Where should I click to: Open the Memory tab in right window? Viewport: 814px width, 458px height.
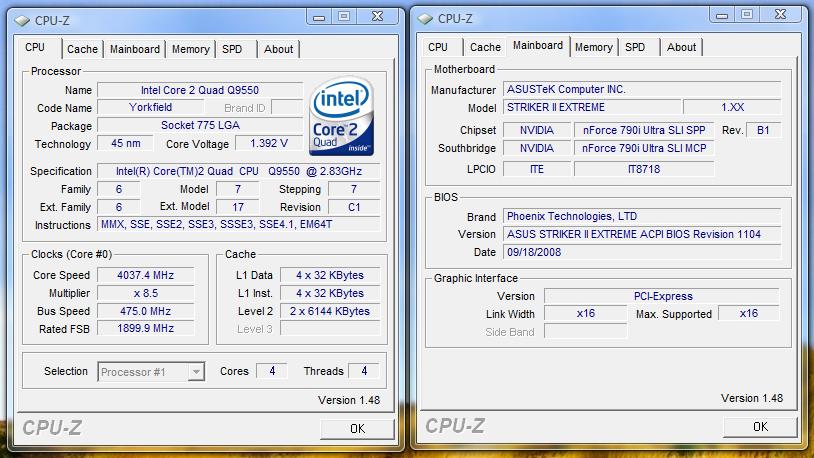pos(593,47)
